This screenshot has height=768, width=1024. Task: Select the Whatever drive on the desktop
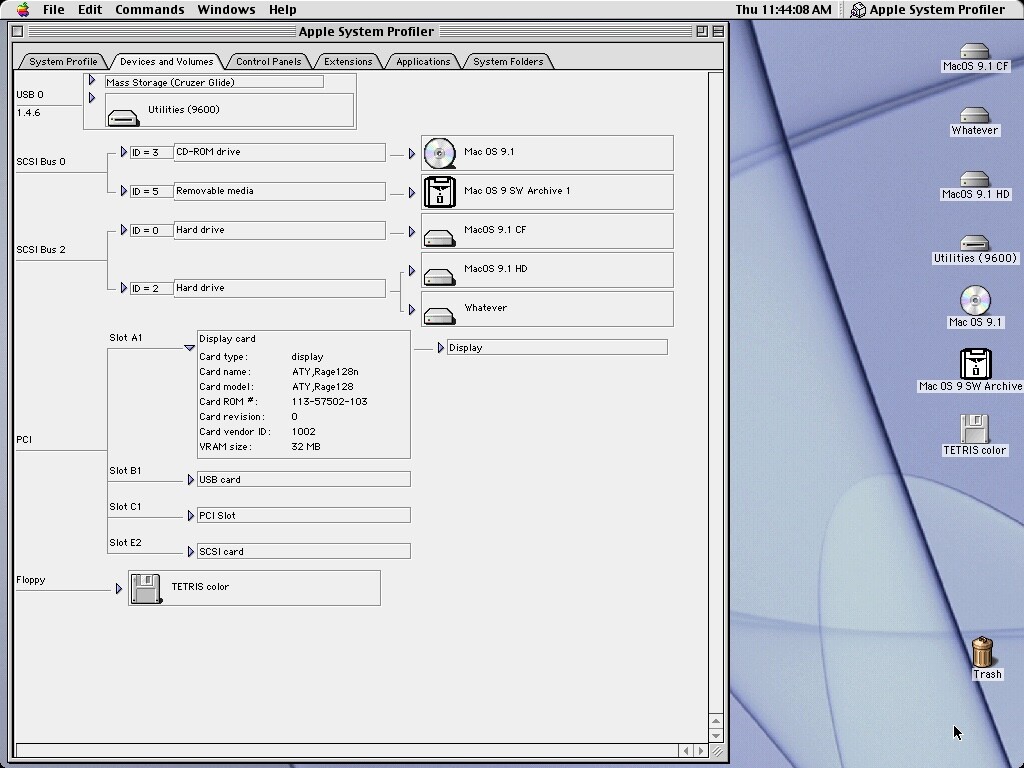pyautogui.click(x=974, y=115)
